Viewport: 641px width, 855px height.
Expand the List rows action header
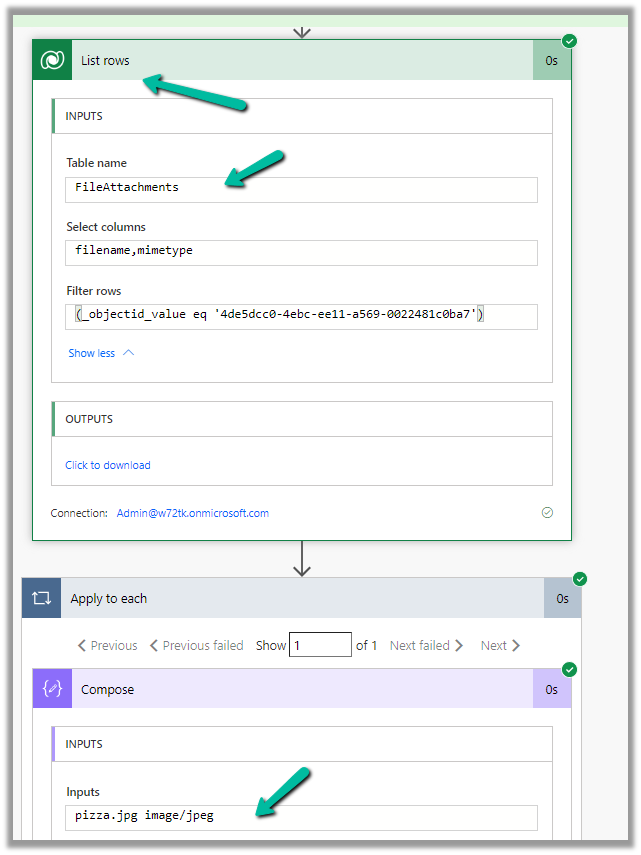(x=300, y=61)
